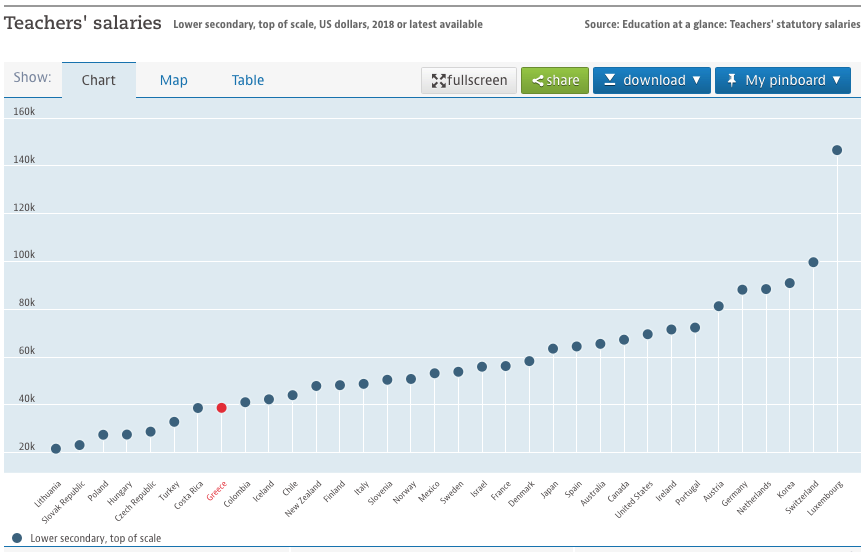Click the Korea data point

click(x=790, y=283)
